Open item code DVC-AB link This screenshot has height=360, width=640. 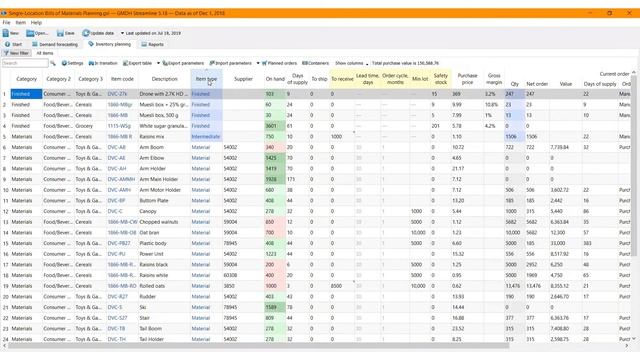pos(116,147)
